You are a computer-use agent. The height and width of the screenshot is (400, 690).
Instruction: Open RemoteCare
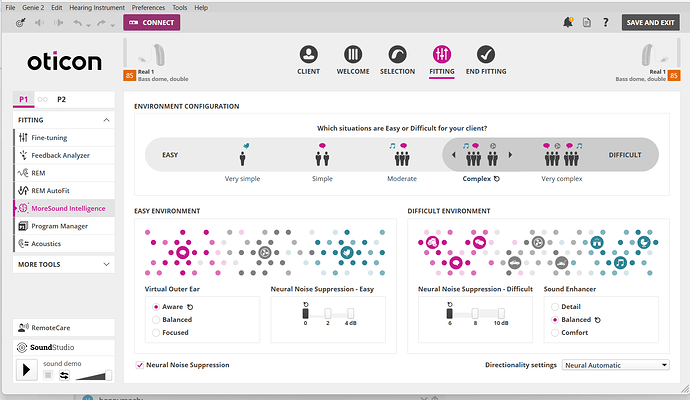pyautogui.click(x=64, y=328)
